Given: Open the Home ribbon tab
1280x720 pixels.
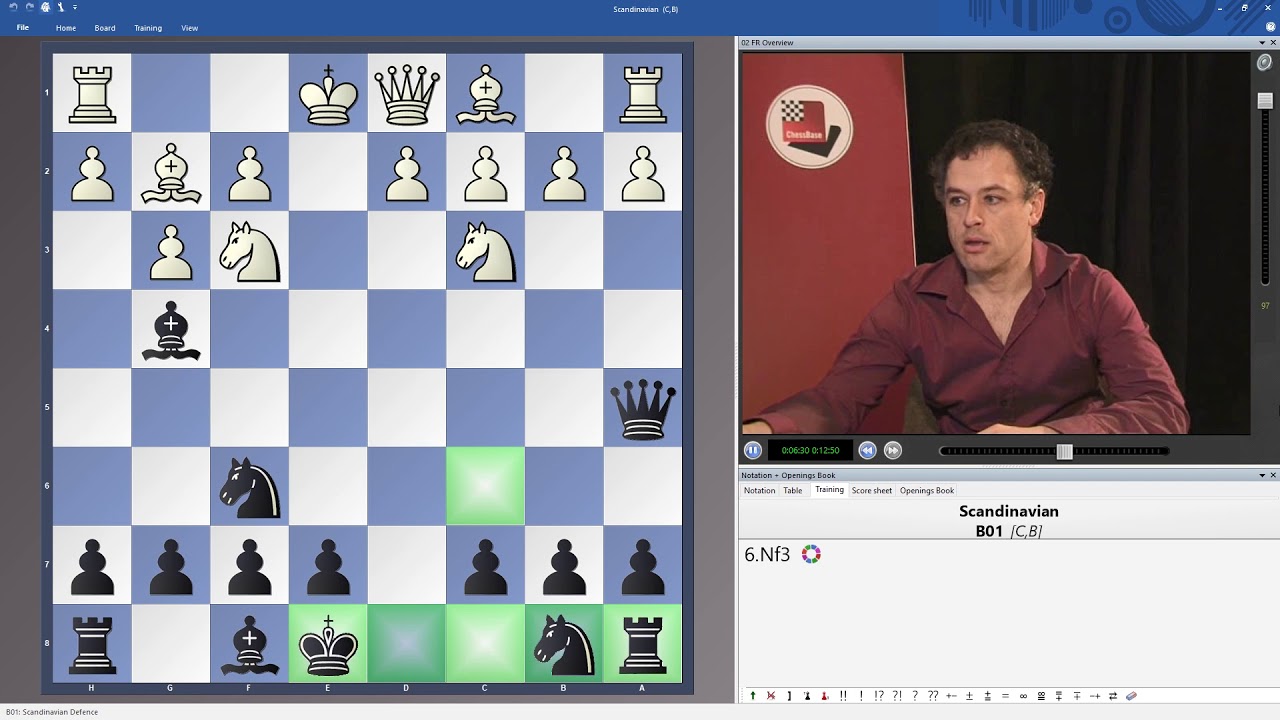Looking at the screenshot, I should [66, 28].
